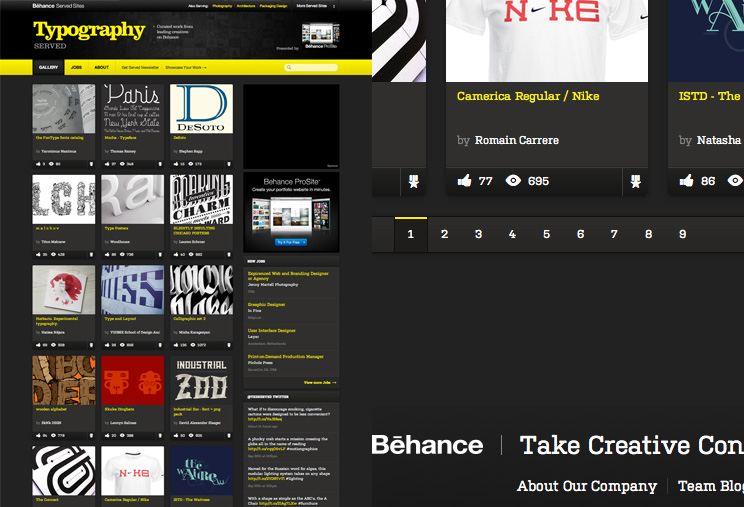Viewport: 744px width, 507px height.
Task: Click badge icon on DeSoto card
Action: 229,164
